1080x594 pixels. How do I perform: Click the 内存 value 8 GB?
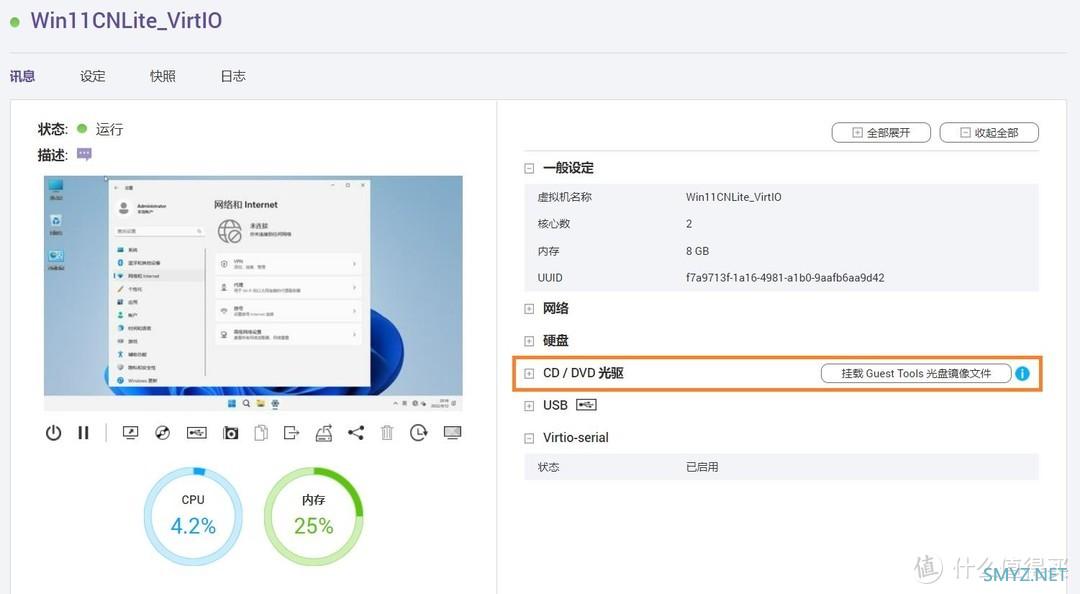(x=697, y=251)
